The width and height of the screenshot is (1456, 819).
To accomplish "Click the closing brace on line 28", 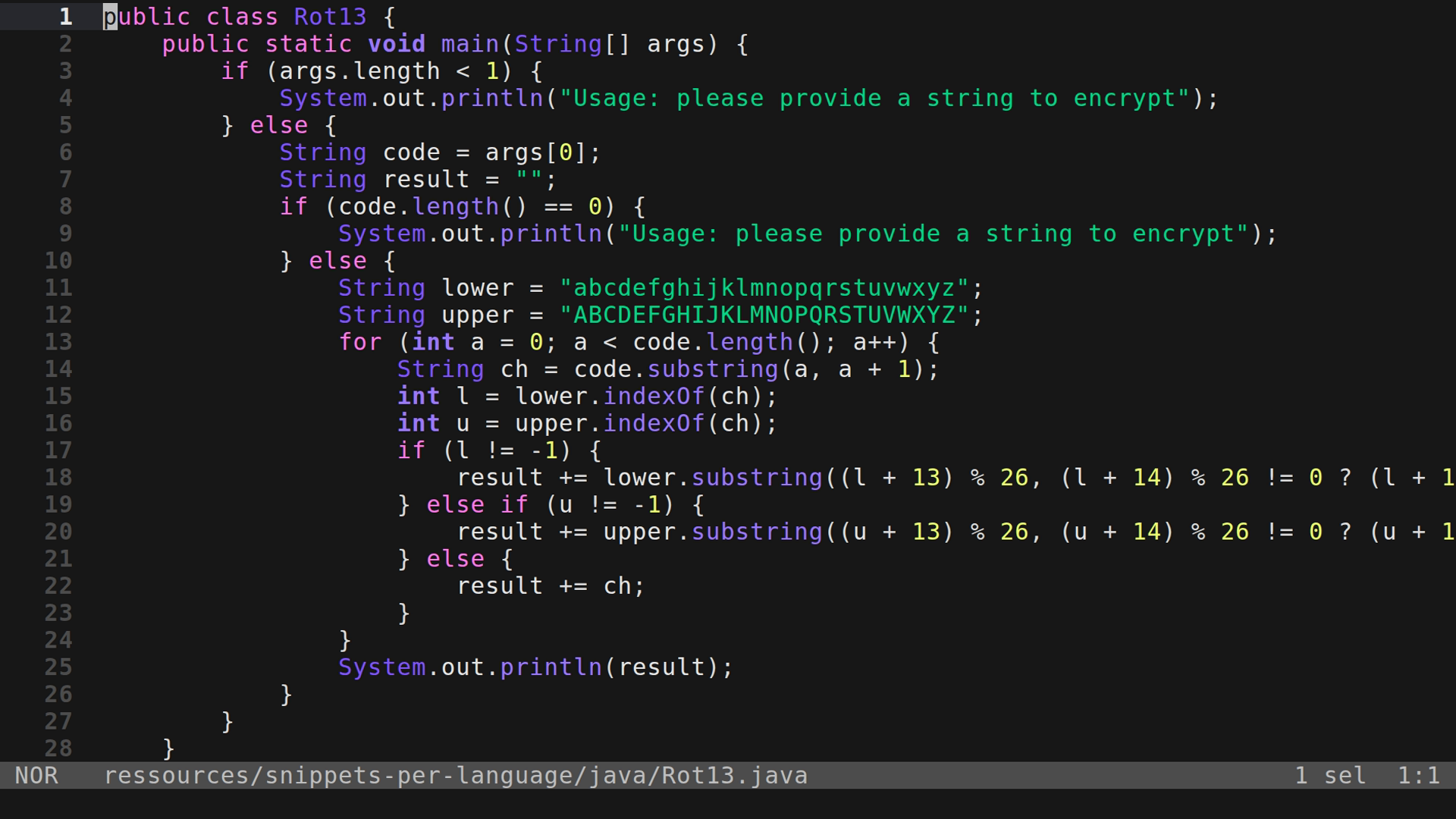I will [x=167, y=748].
